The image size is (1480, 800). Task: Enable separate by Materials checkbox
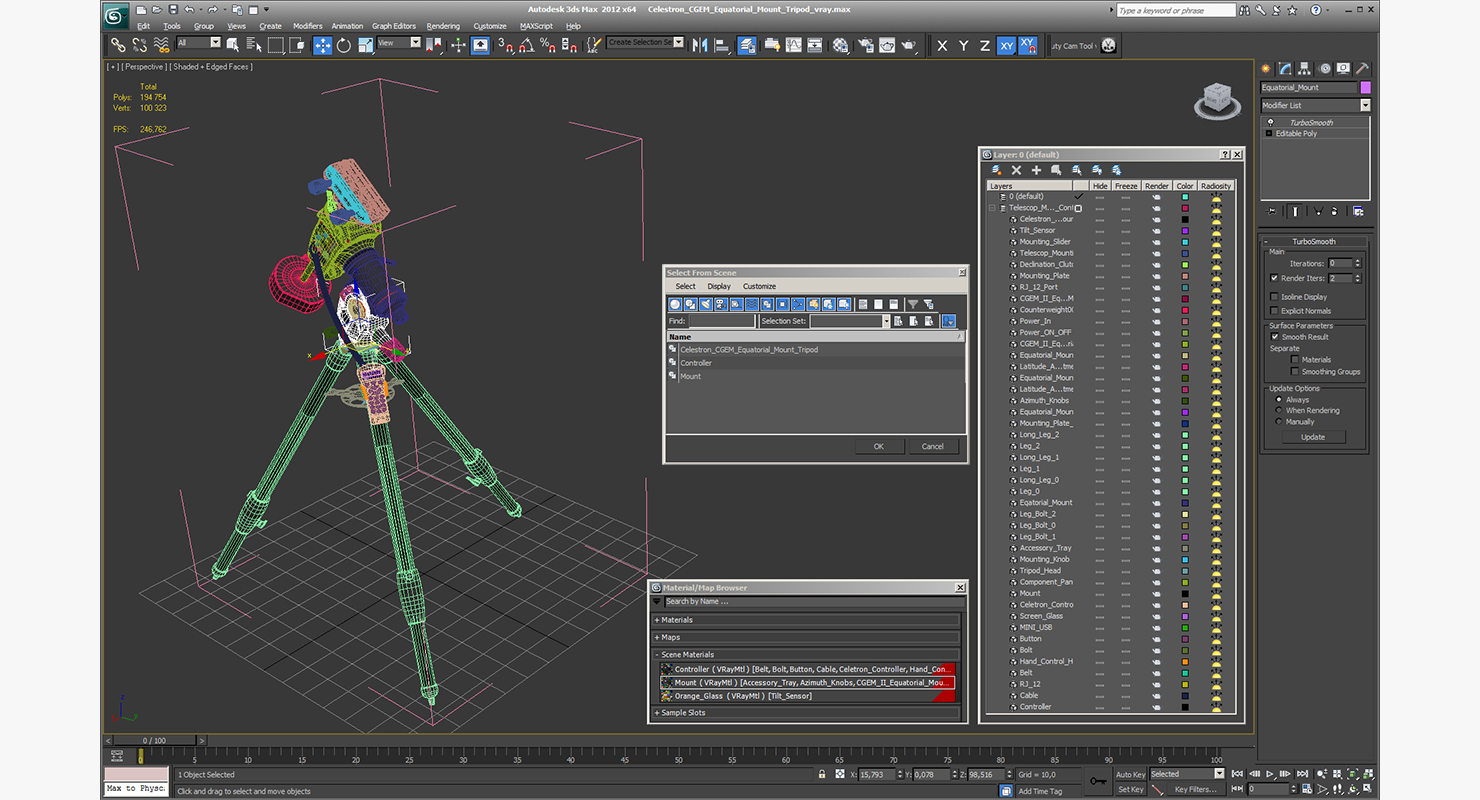click(x=1295, y=360)
